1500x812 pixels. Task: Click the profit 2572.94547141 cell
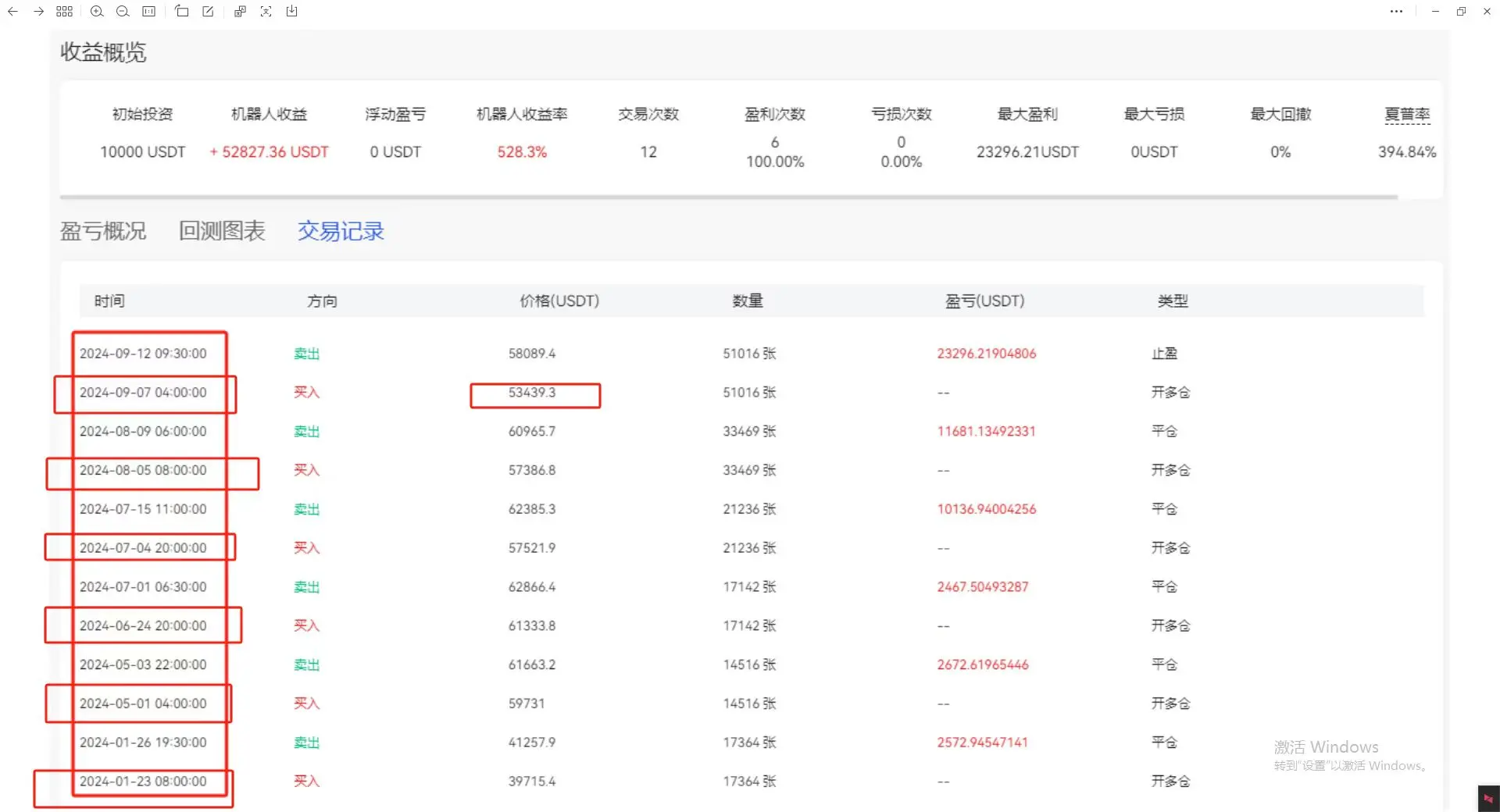coord(982,742)
